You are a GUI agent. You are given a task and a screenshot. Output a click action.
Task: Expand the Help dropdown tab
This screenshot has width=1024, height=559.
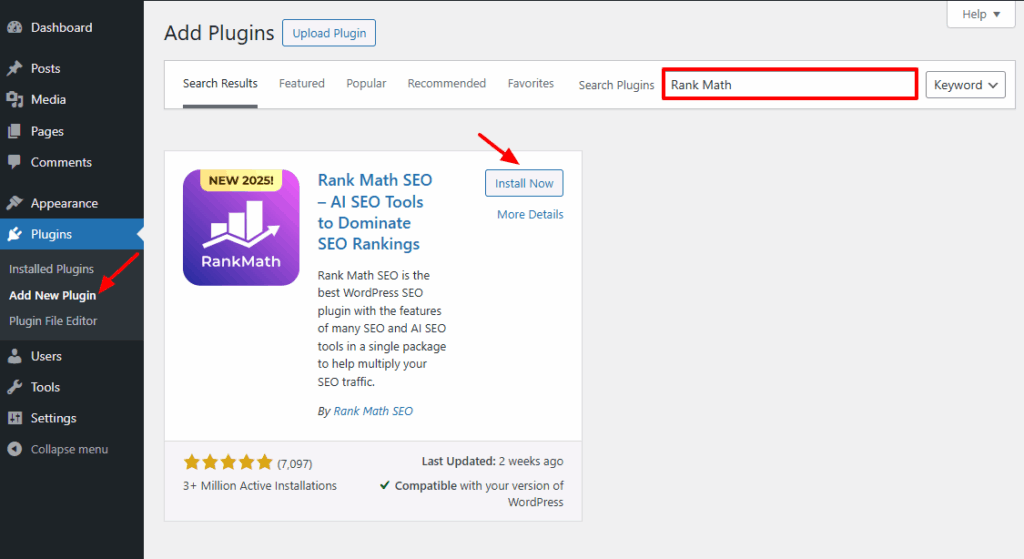[x=981, y=14]
